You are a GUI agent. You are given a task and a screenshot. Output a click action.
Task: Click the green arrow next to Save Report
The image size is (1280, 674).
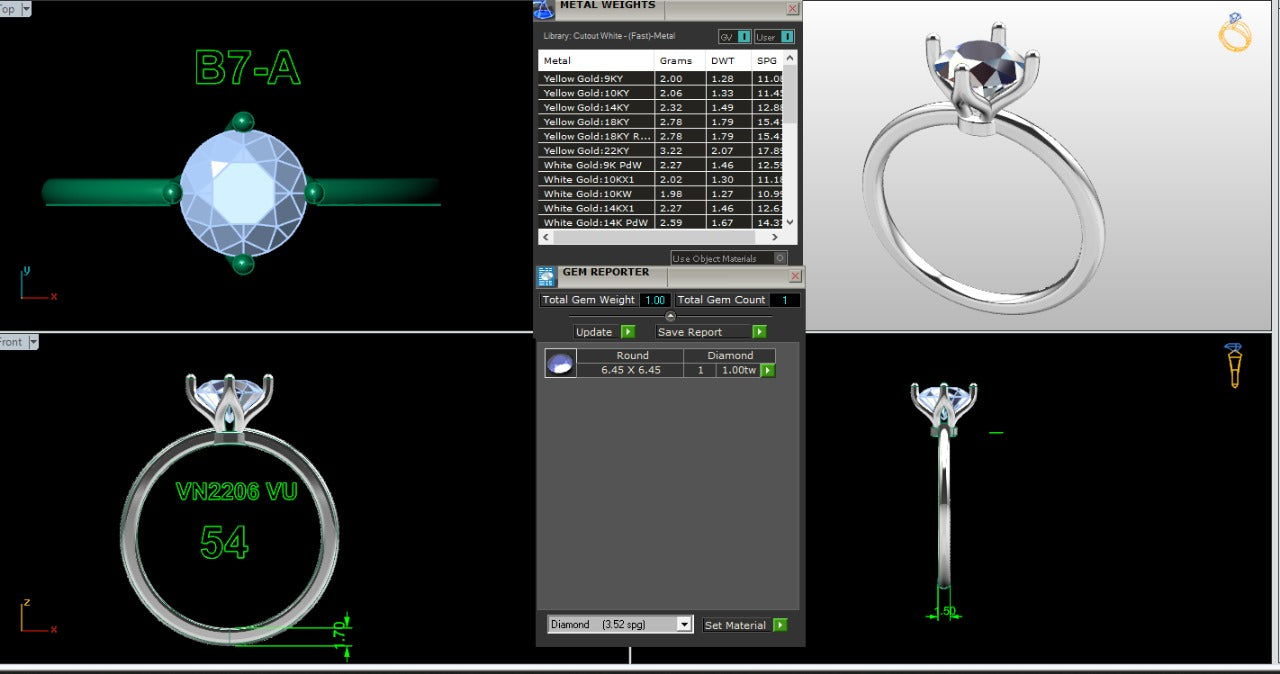759,332
